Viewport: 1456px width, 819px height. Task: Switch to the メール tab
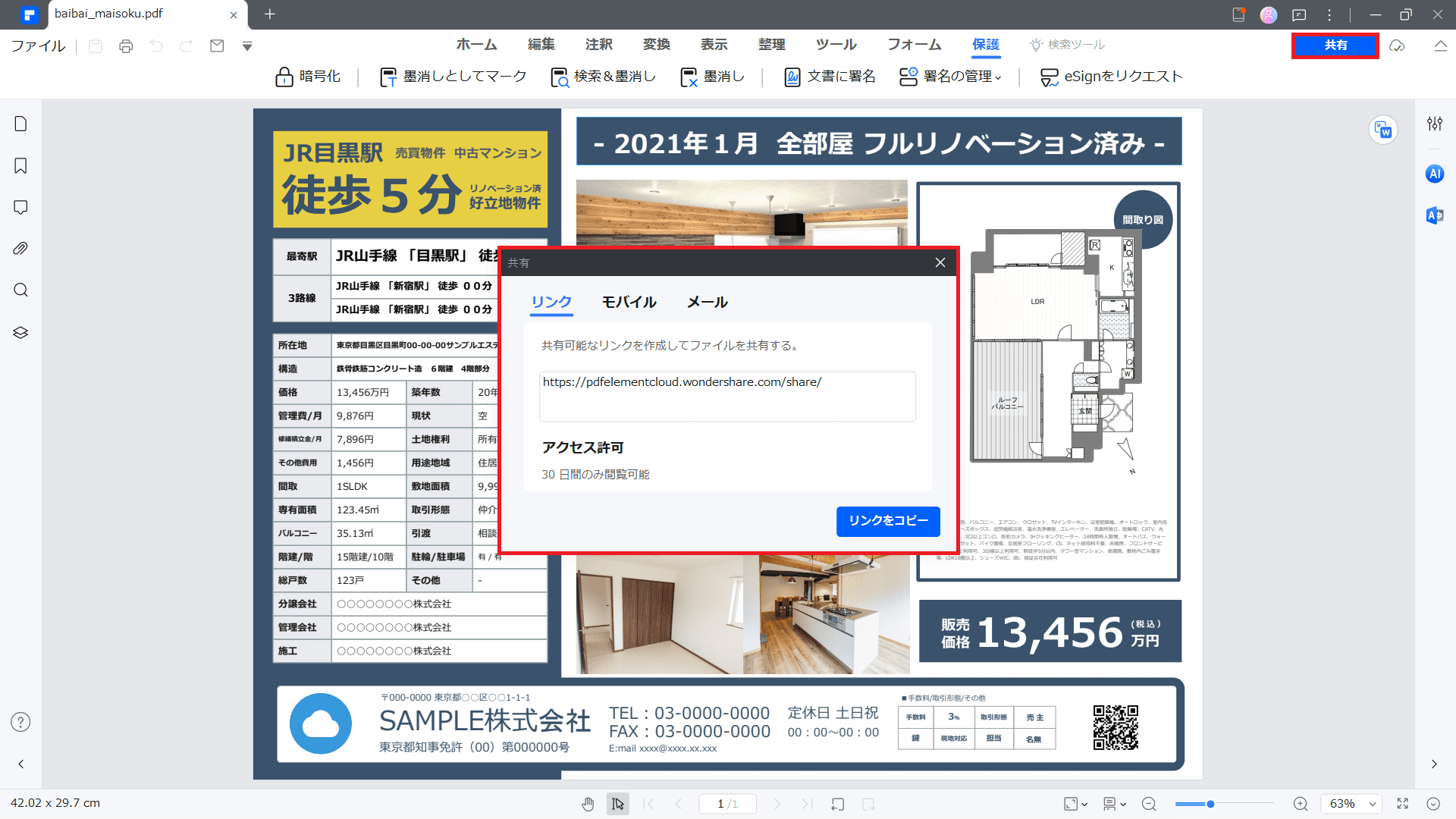pyautogui.click(x=706, y=302)
